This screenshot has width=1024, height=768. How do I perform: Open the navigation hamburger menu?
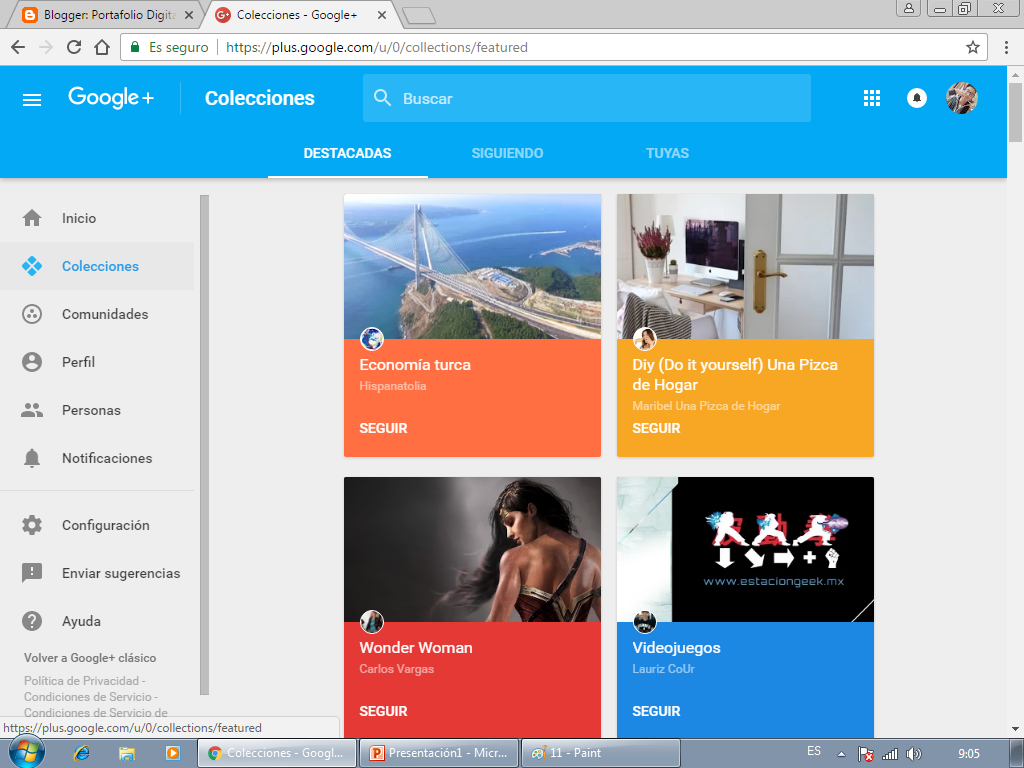click(x=31, y=98)
